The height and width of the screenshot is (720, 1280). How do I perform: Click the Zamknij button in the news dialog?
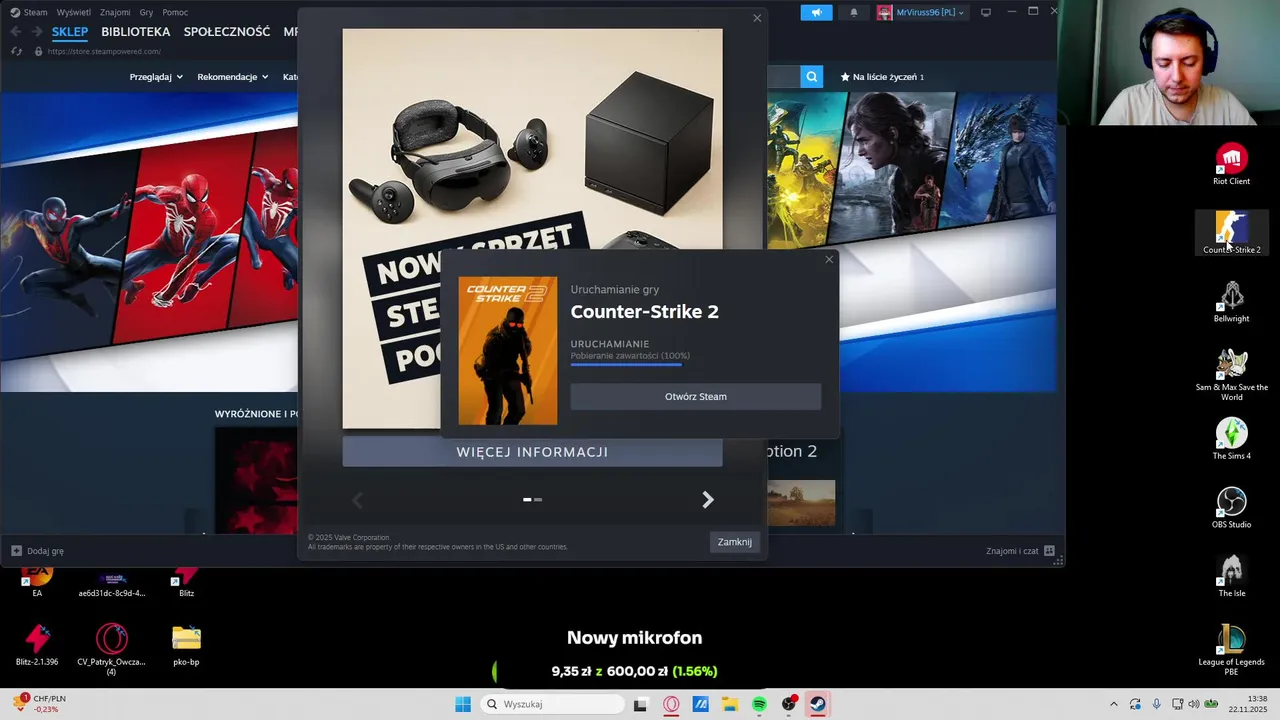734,542
